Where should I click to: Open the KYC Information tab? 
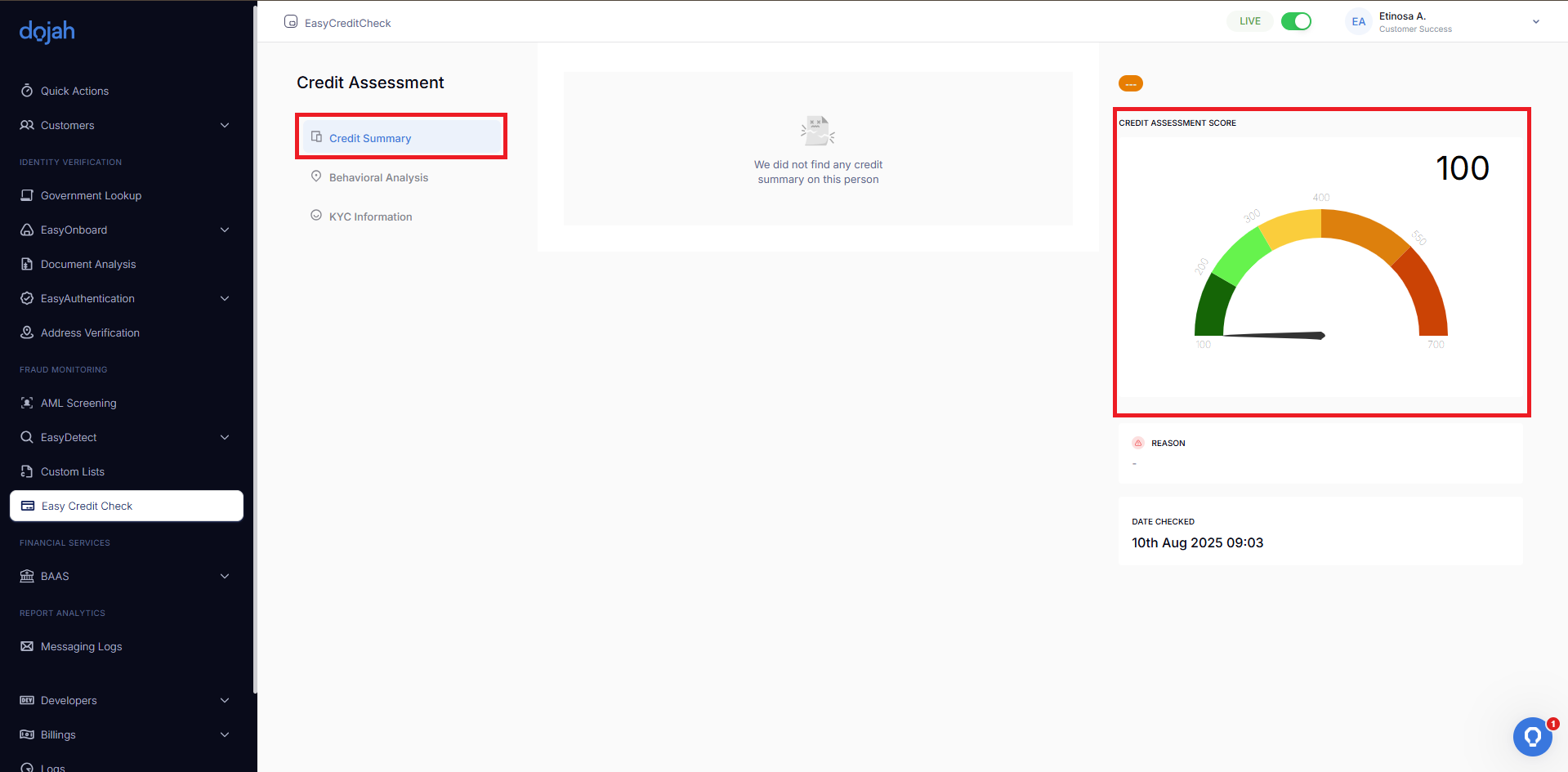[x=370, y=216]
